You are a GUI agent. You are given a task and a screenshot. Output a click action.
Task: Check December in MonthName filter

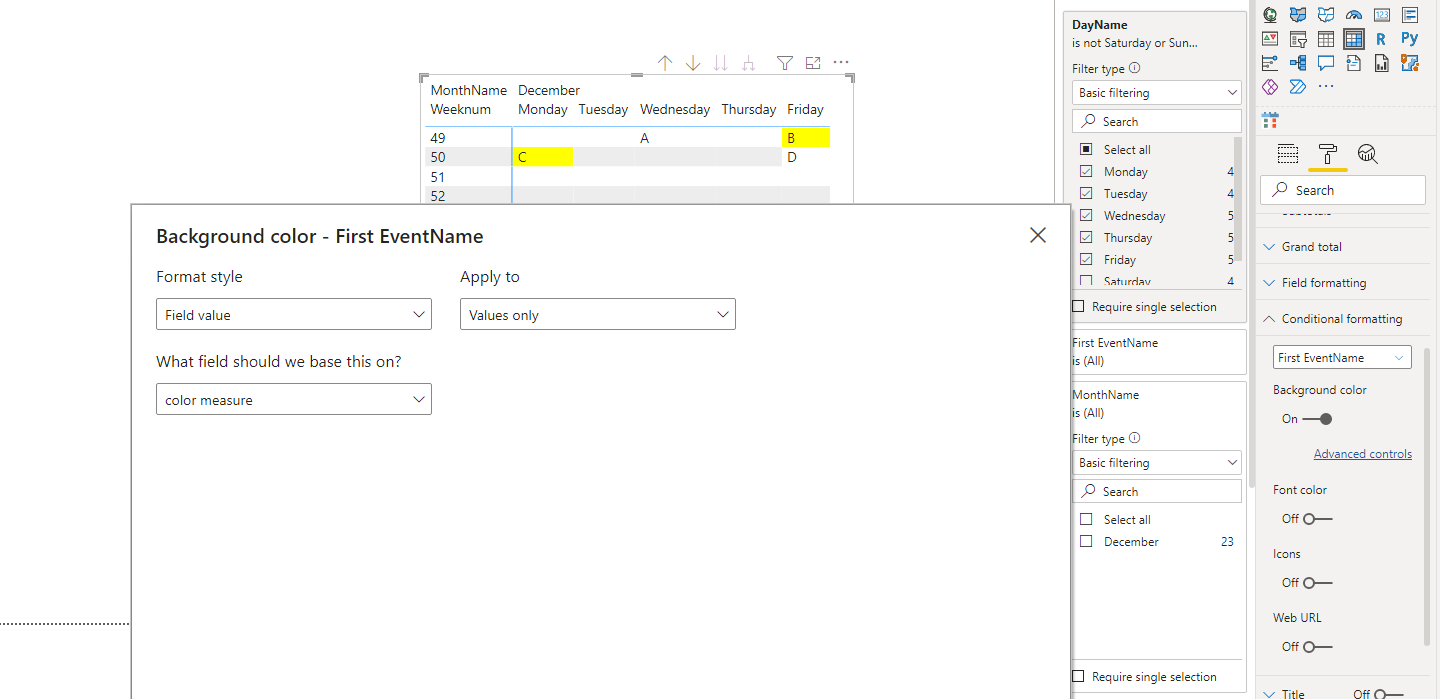[x=1086, y=541]
